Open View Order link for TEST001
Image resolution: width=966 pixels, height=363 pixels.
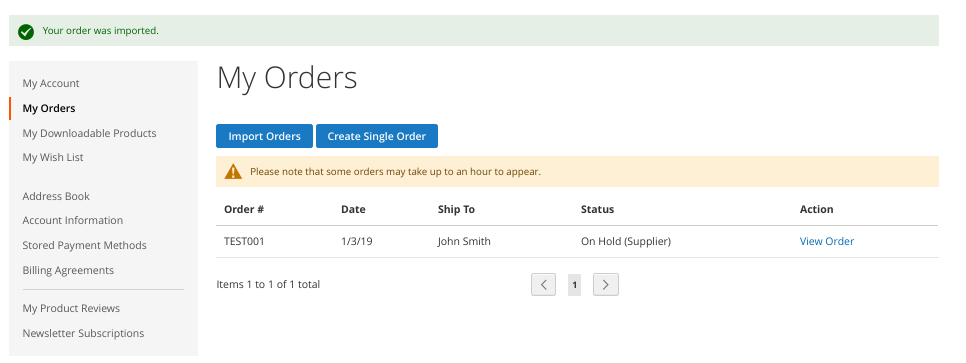[827, 242]
